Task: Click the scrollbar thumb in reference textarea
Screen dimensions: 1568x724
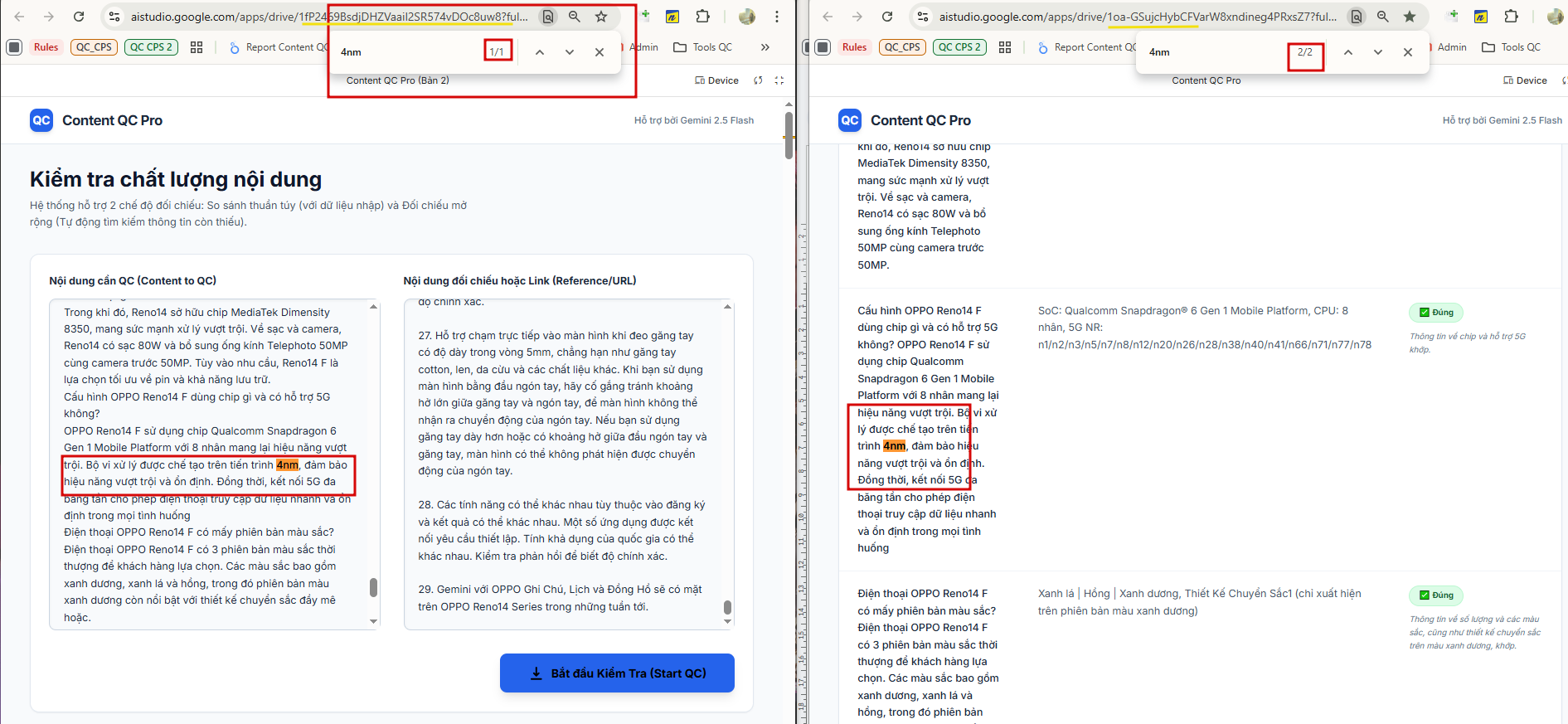Action: [727, 608]
